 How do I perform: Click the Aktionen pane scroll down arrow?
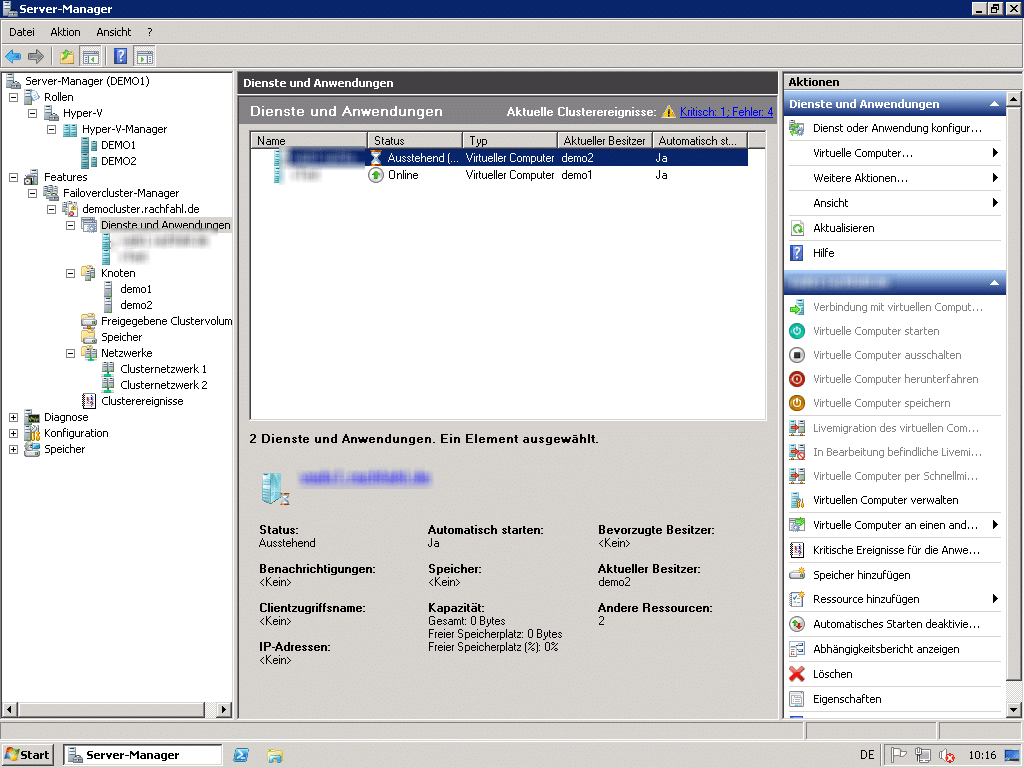(x=1014, y=710)
